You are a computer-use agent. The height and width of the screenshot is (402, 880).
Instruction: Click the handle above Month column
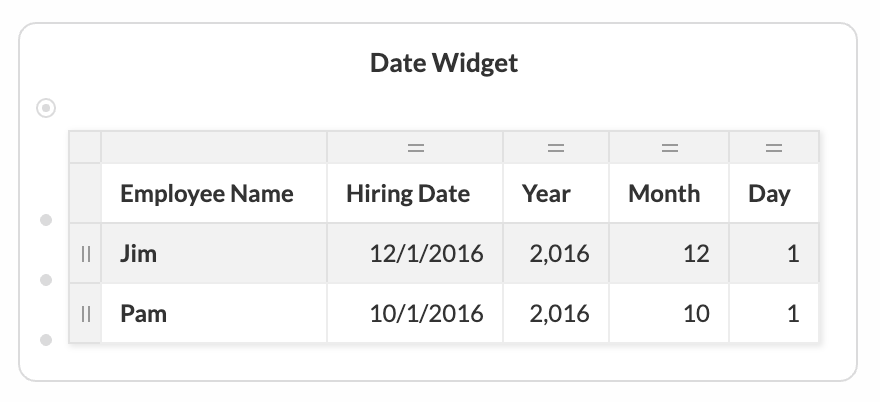pos(670,148)
